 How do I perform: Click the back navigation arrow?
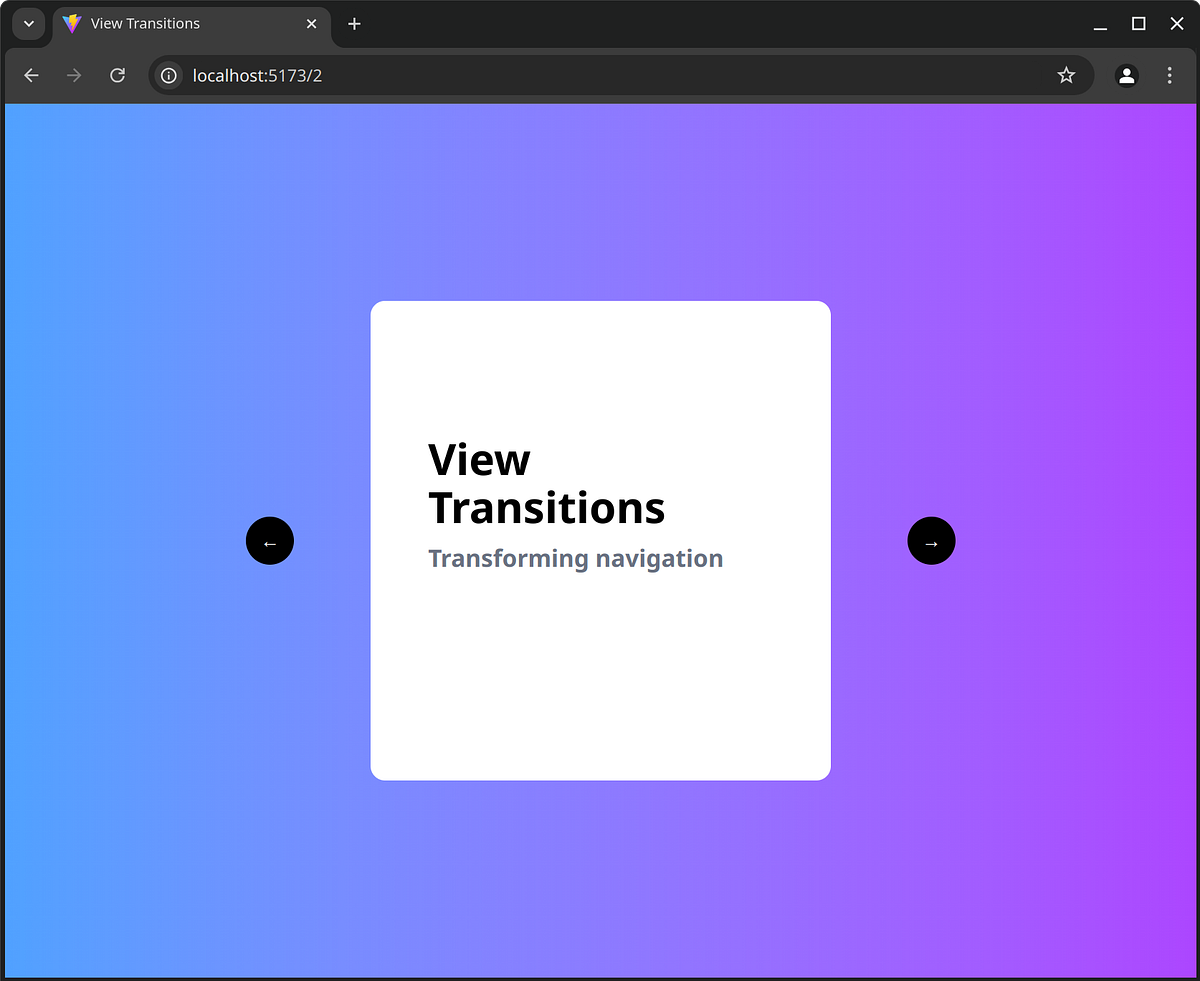[31, 75]
